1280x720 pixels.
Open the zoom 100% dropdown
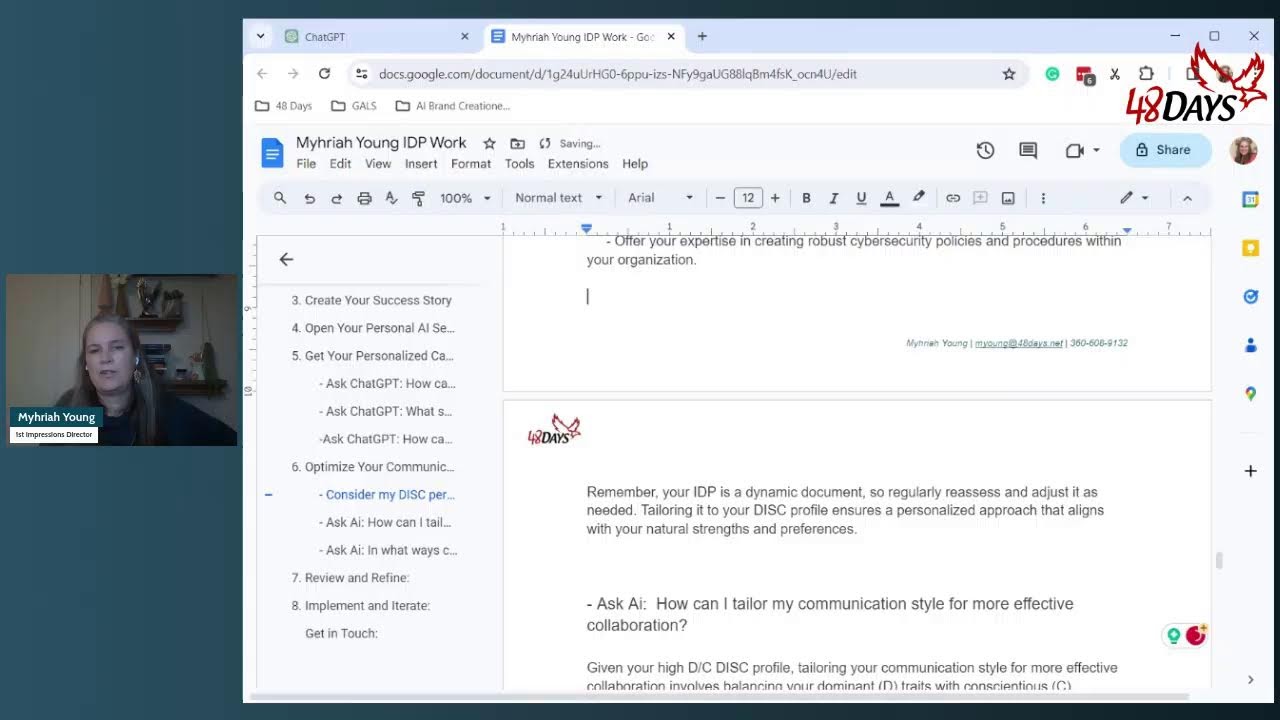465,198
